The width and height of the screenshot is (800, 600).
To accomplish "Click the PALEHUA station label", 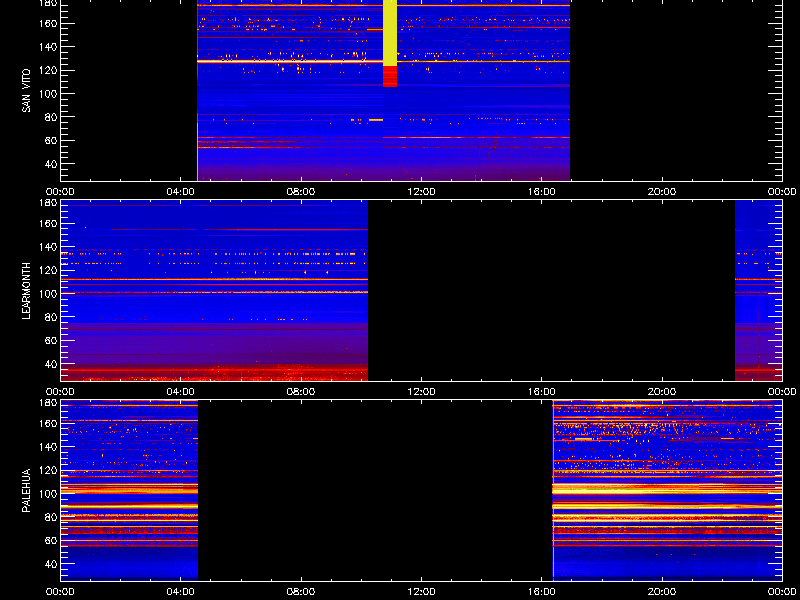I will [x=27, y=491].
